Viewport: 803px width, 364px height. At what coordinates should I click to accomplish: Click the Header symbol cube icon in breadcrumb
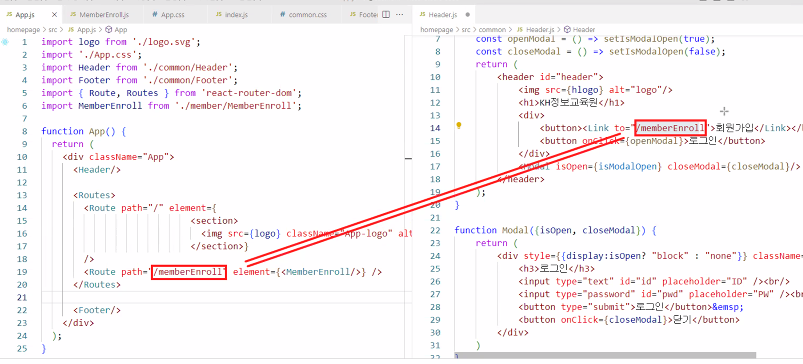tap(567, 30)
